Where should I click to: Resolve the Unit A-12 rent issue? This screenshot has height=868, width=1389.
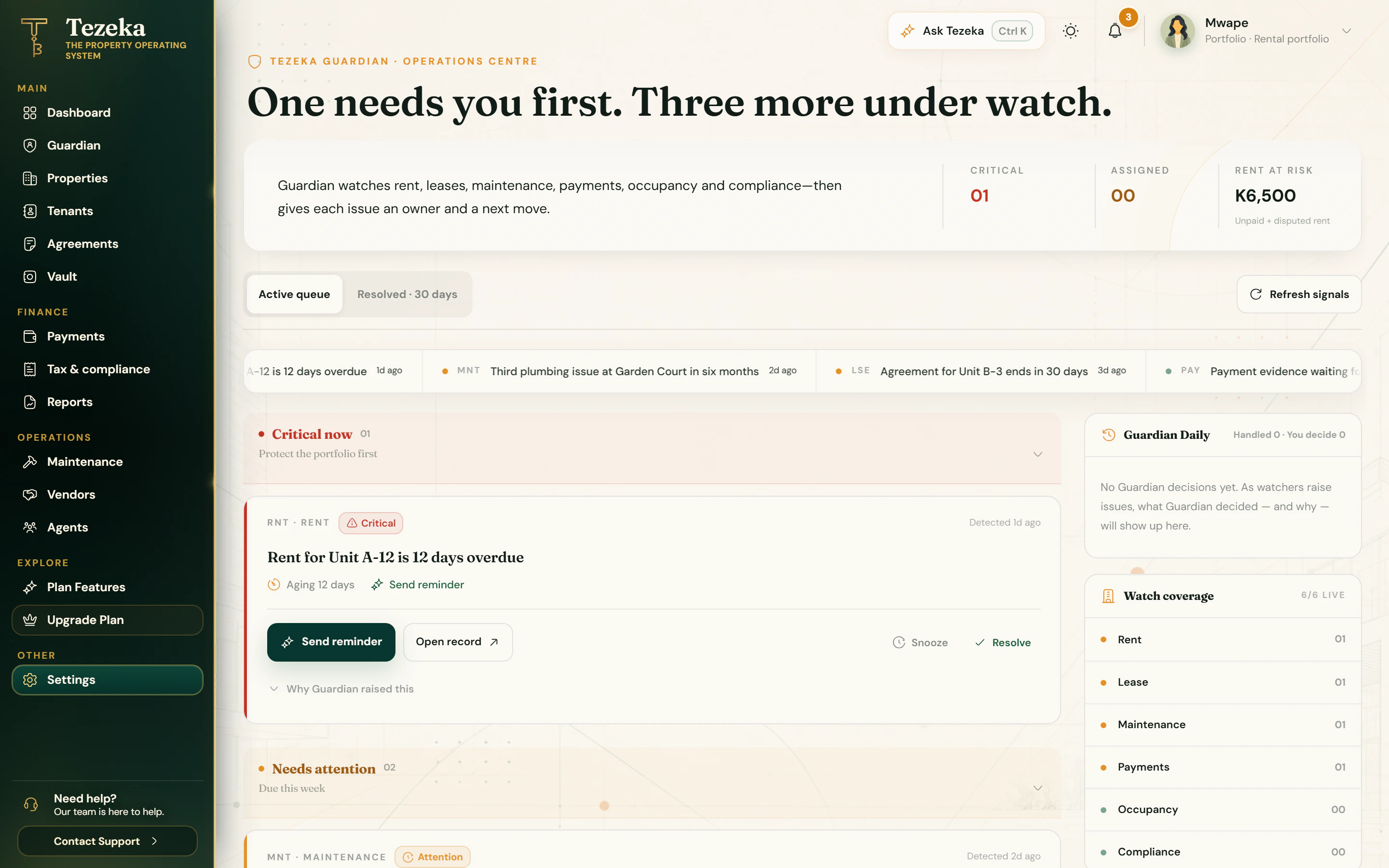tap(1003, 642)
